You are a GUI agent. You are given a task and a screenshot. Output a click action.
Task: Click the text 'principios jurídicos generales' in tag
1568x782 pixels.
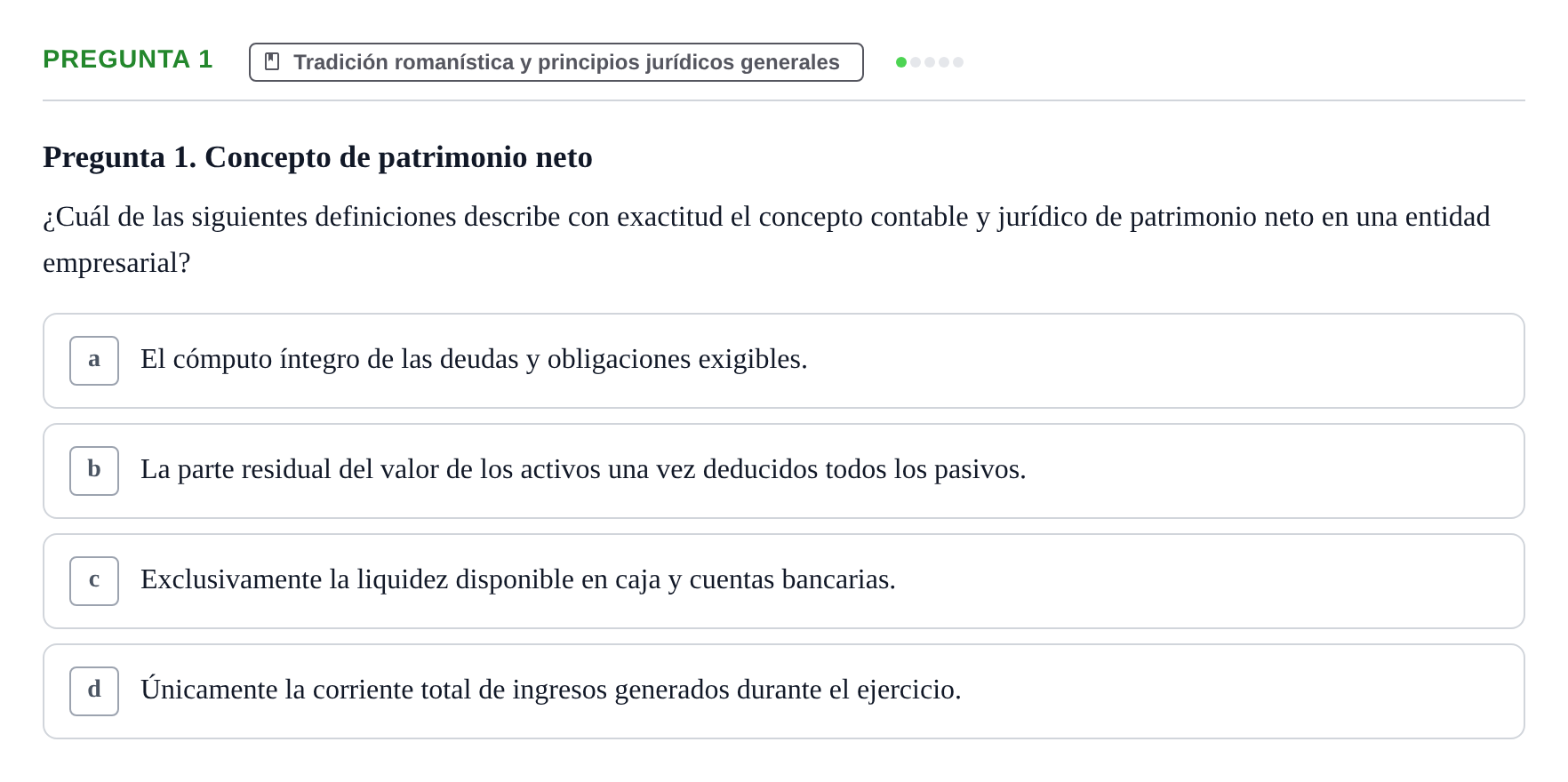689,62
